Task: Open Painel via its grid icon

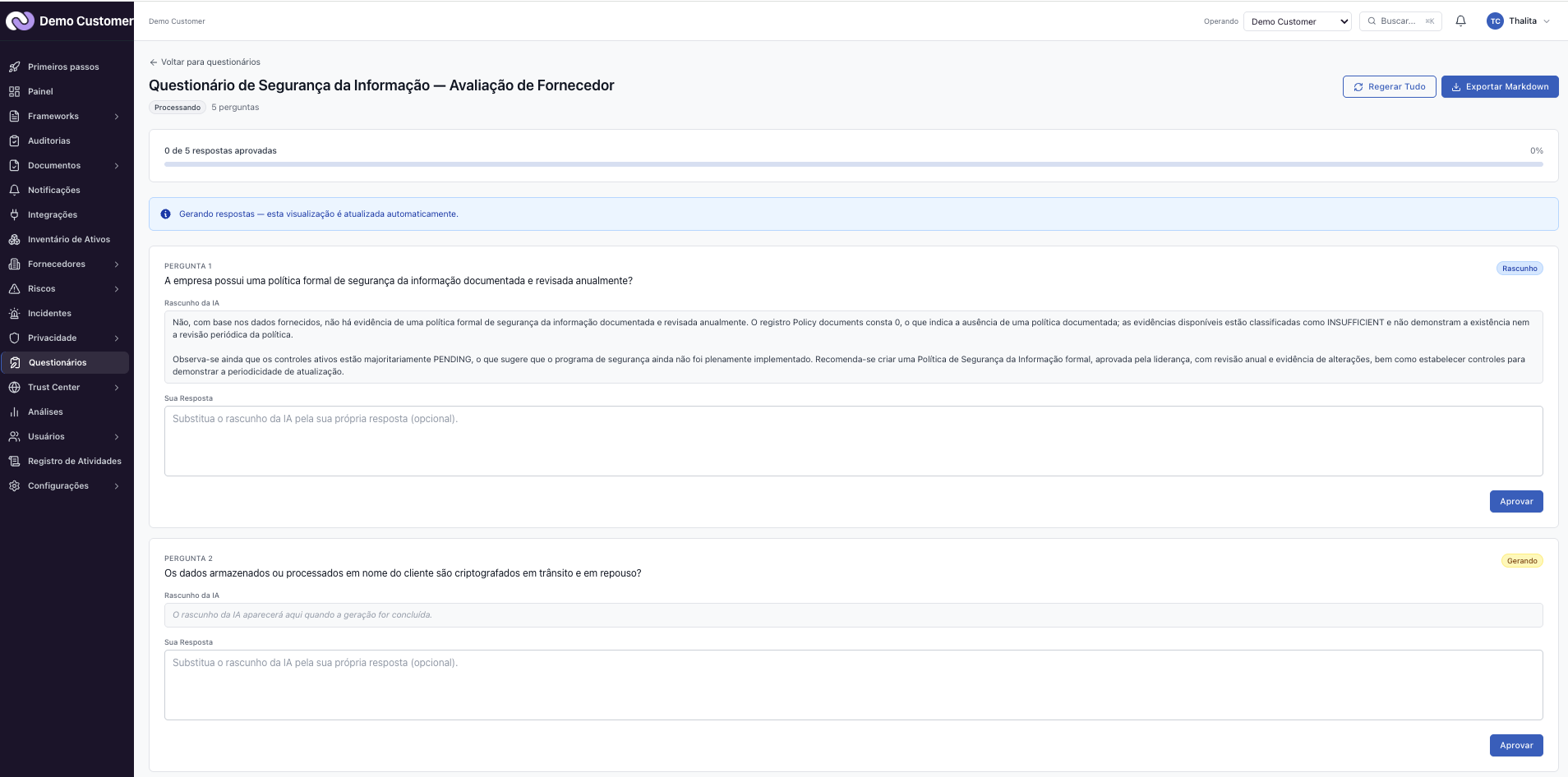Action: (14, 91)
